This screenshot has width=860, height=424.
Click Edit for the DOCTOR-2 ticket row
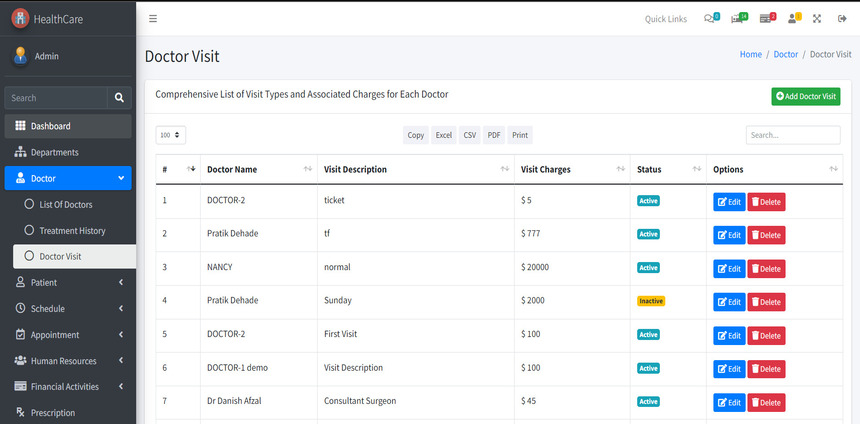coord(728,202)
